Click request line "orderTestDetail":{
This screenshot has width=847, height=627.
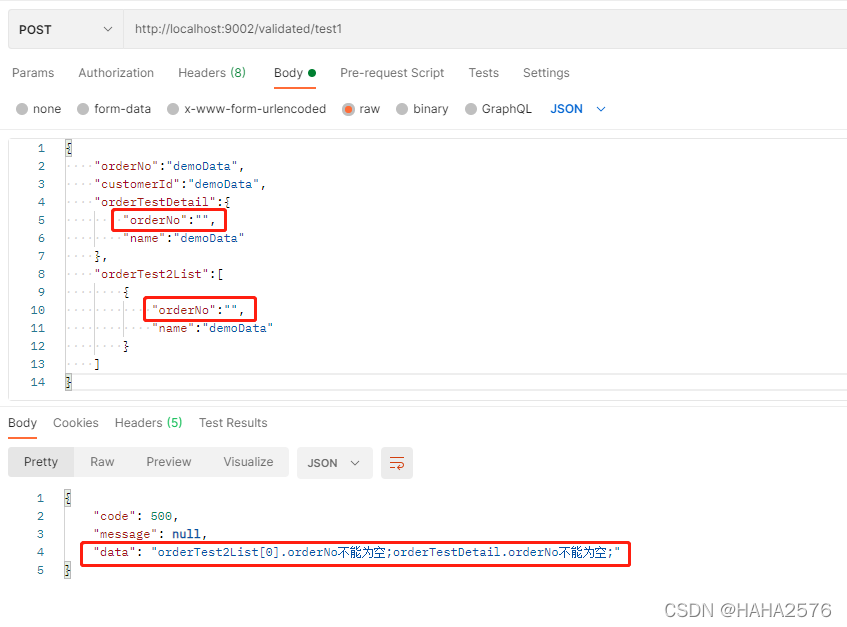point(163,202)
